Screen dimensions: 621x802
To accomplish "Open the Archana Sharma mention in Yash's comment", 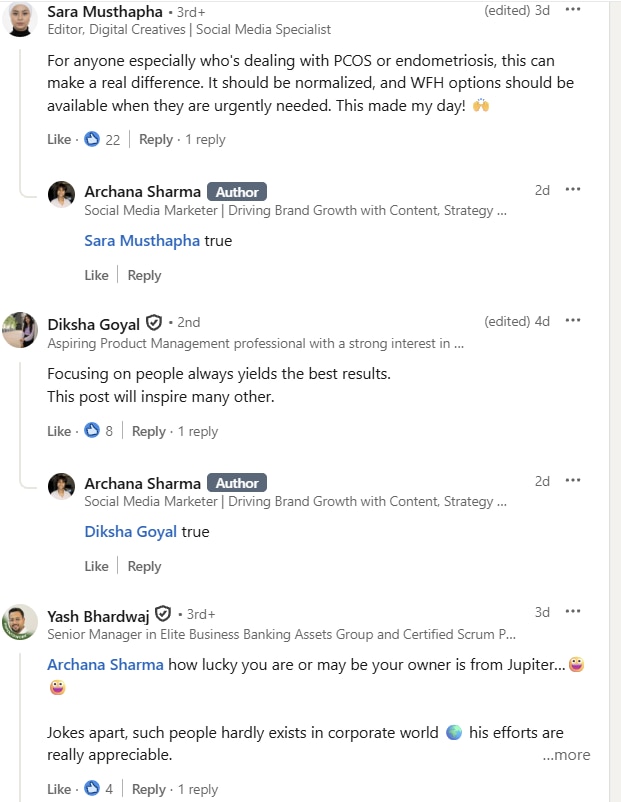I will click(x=105, y=664).
